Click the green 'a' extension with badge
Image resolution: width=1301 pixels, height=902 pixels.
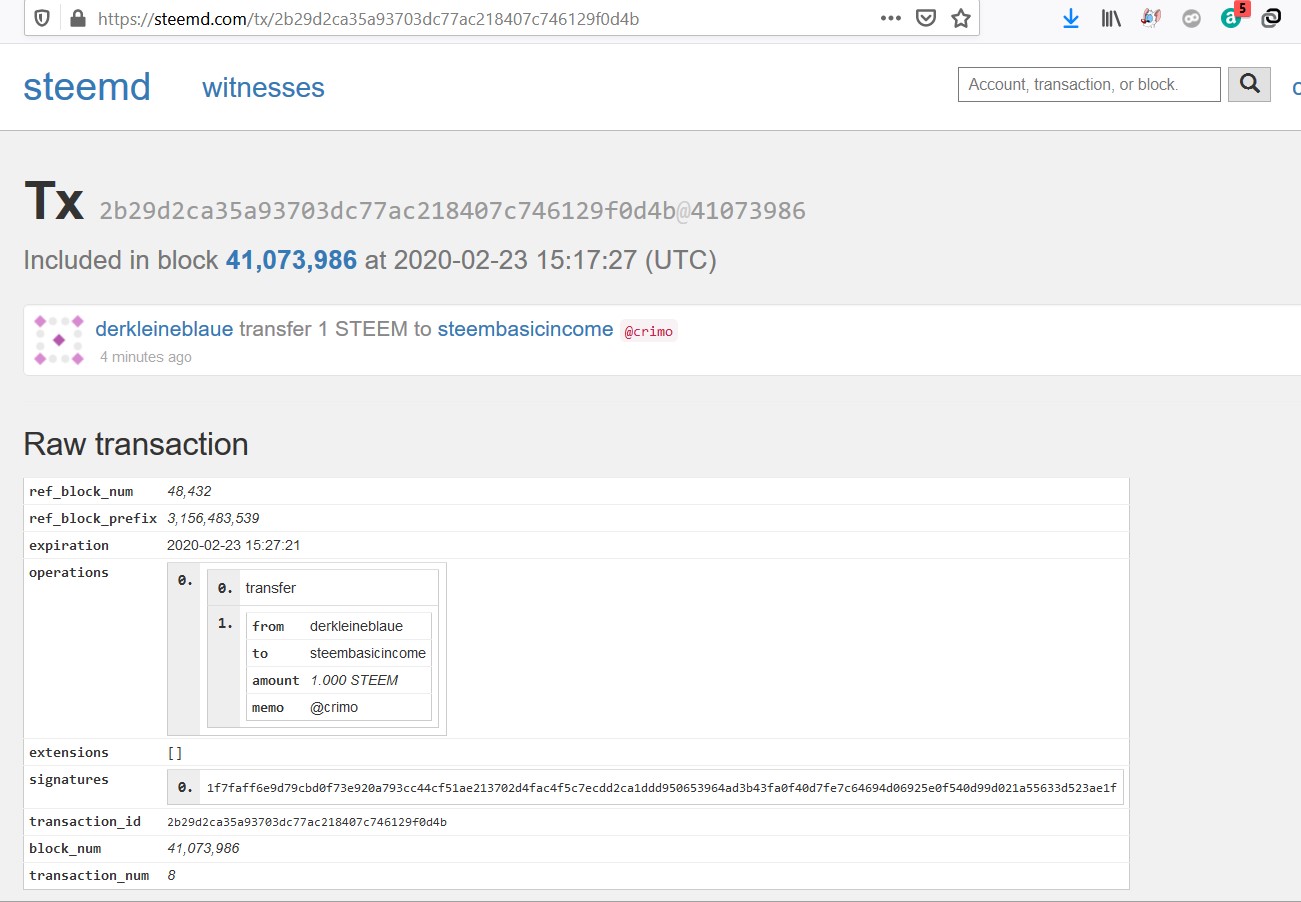[1232, 18]
